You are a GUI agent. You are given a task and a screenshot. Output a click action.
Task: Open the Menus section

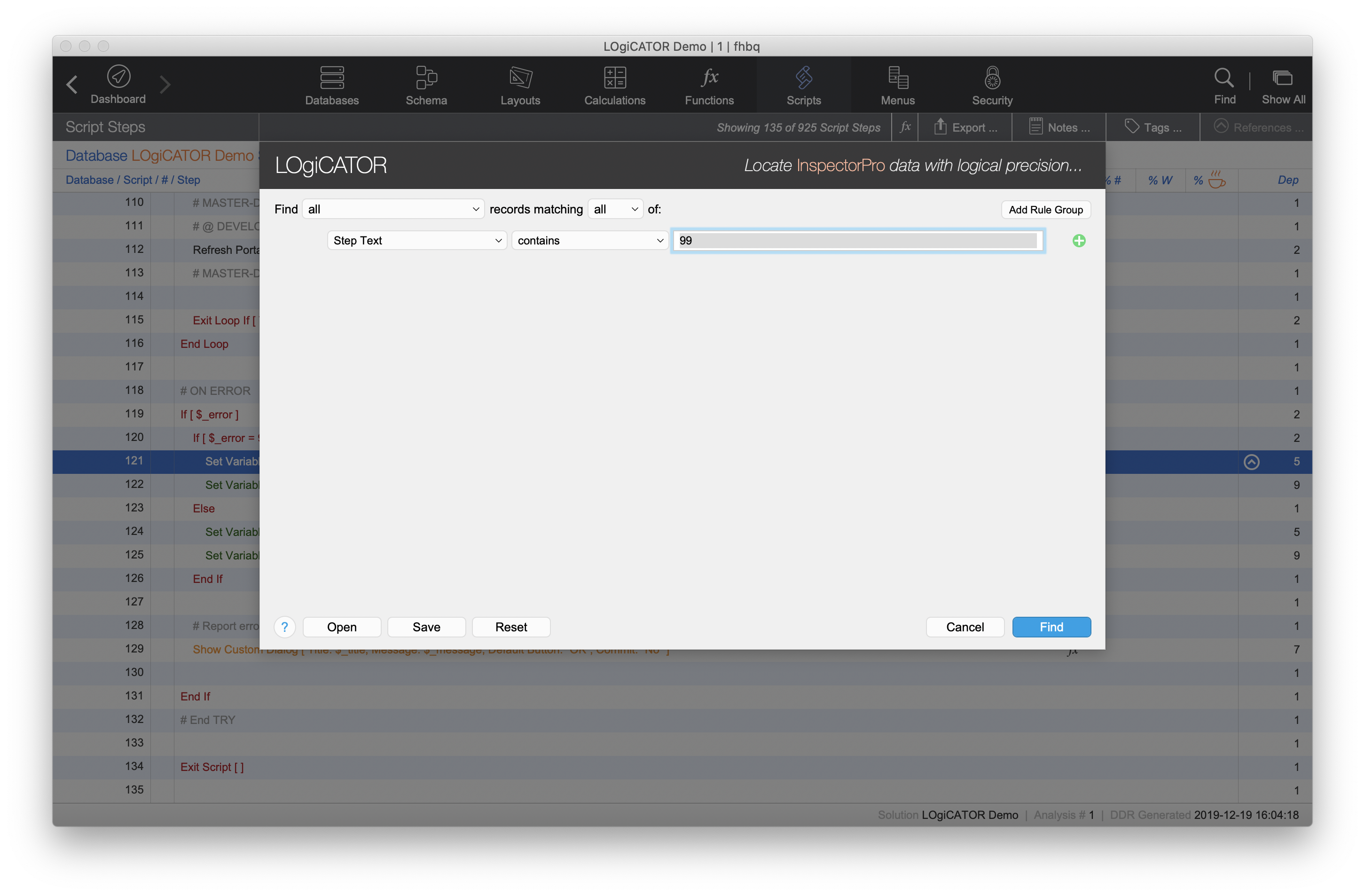coord(897,85)
